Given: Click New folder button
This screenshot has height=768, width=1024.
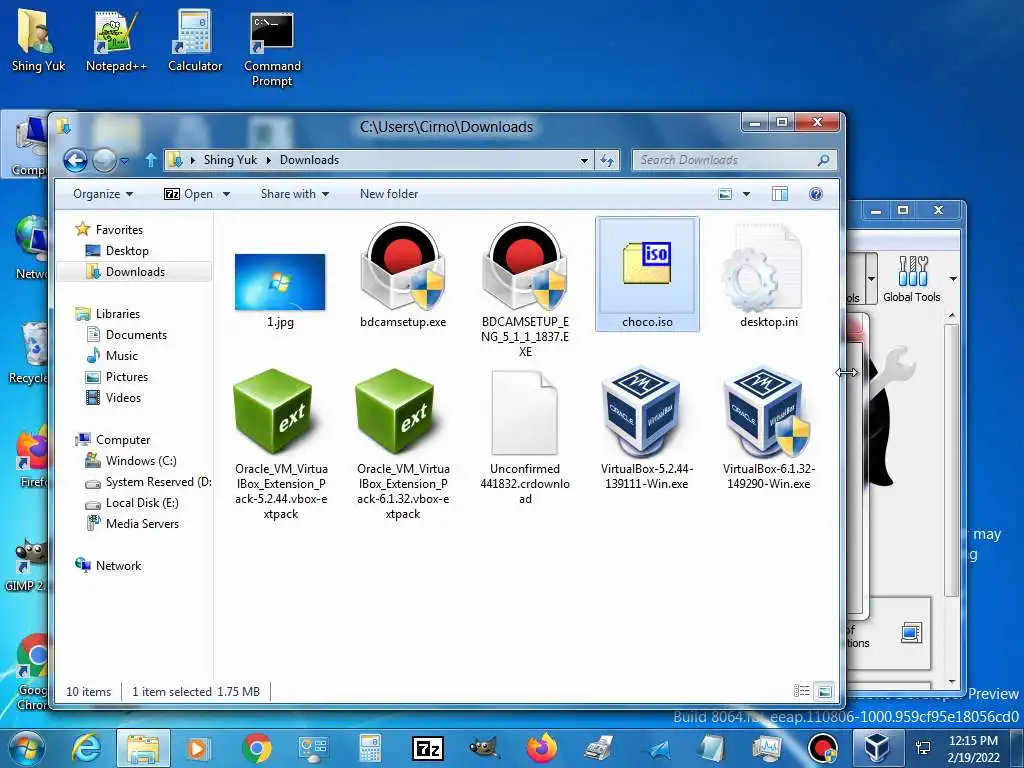Looking at the screenshot, I should tap(389, 194).
